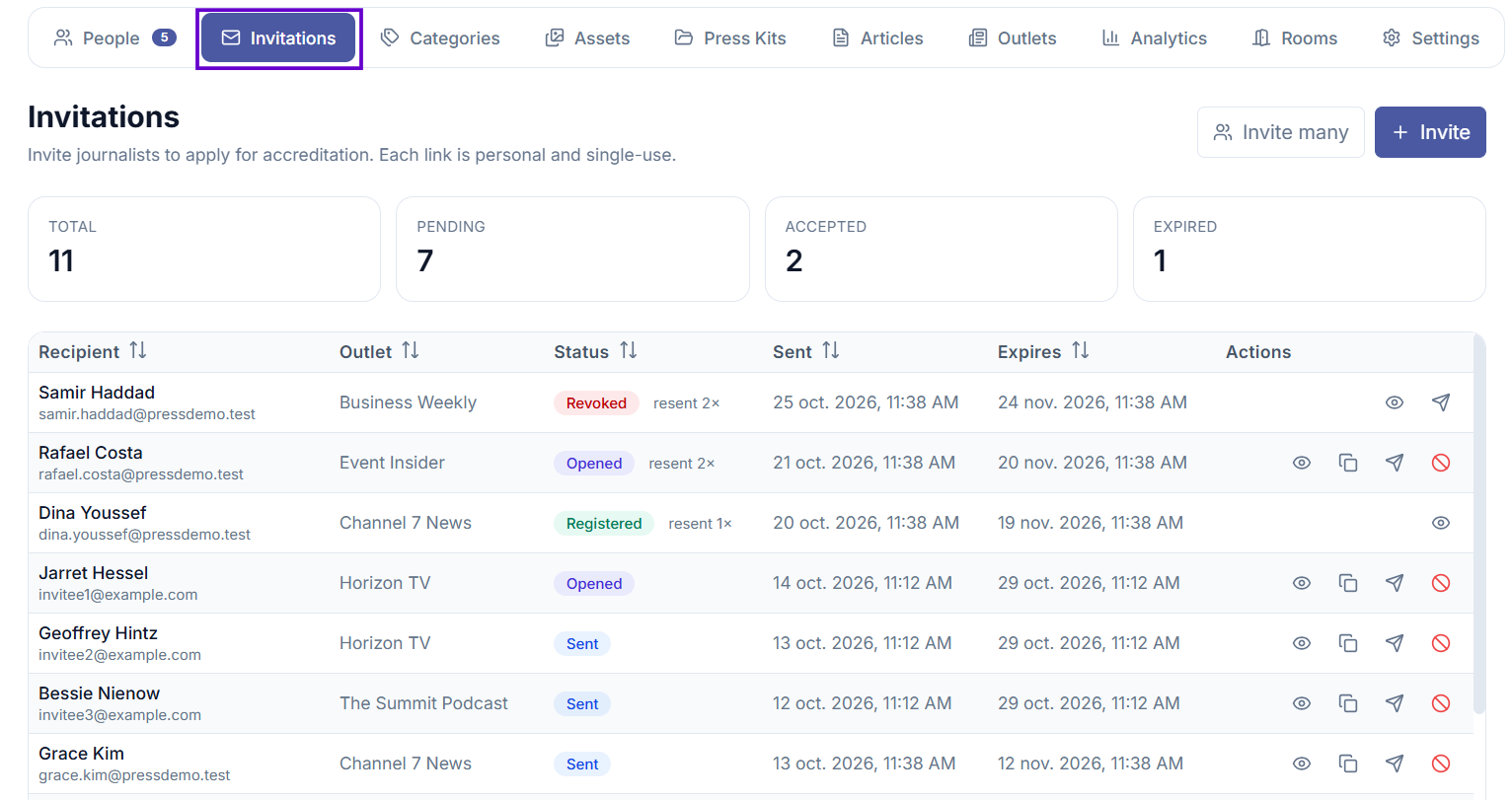Revoke Jarret Hessel's invitation
This screenshot has width=1512, height=800.
1441,583
